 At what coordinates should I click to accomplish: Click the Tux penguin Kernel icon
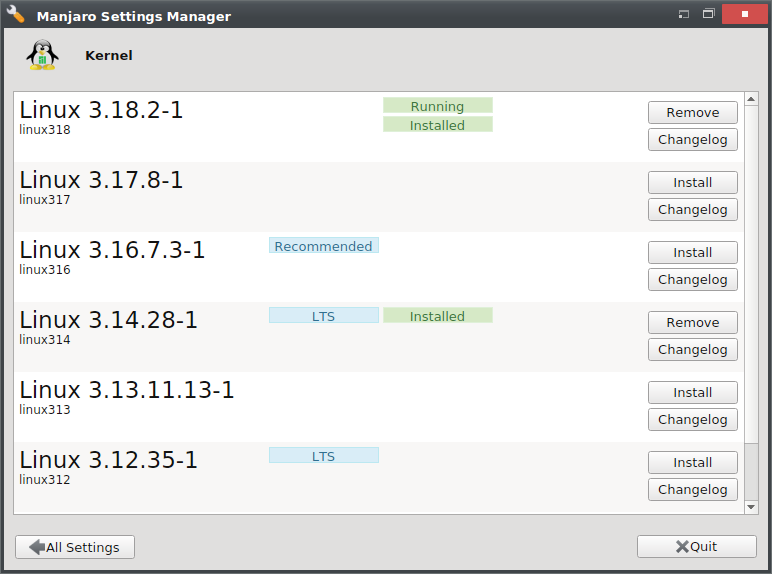(x=41, y=56)
